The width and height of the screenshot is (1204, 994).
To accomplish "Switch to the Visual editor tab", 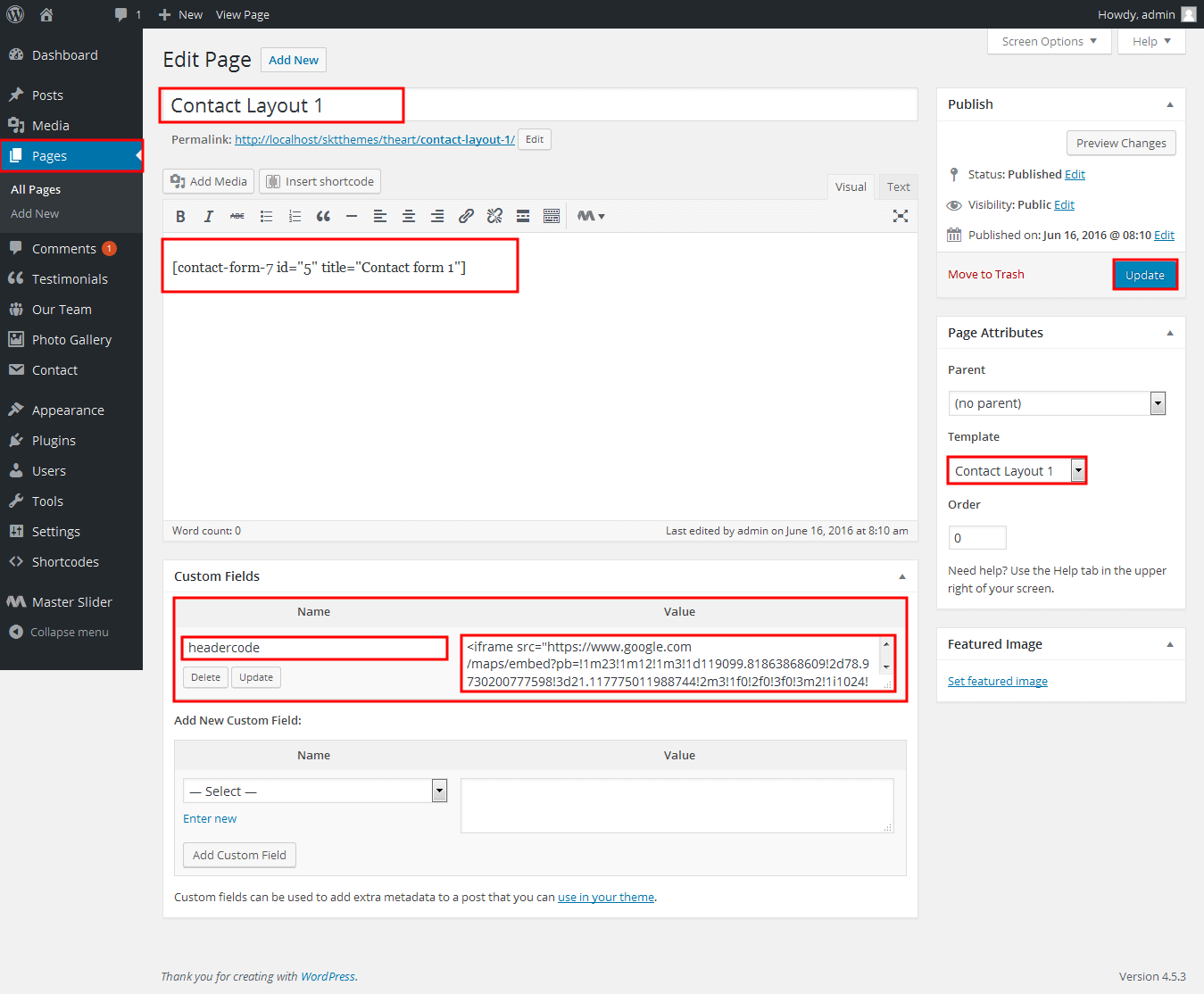I will [851, 186].
